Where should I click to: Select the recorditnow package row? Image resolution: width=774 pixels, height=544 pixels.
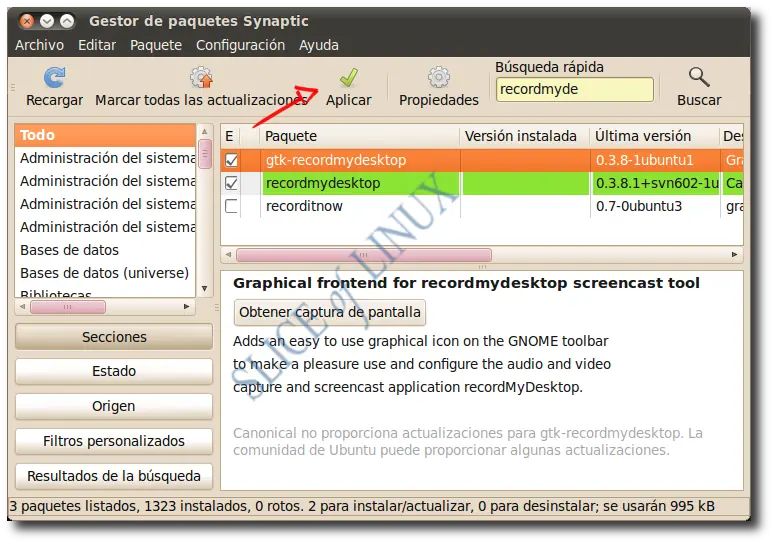click(482, 206)
